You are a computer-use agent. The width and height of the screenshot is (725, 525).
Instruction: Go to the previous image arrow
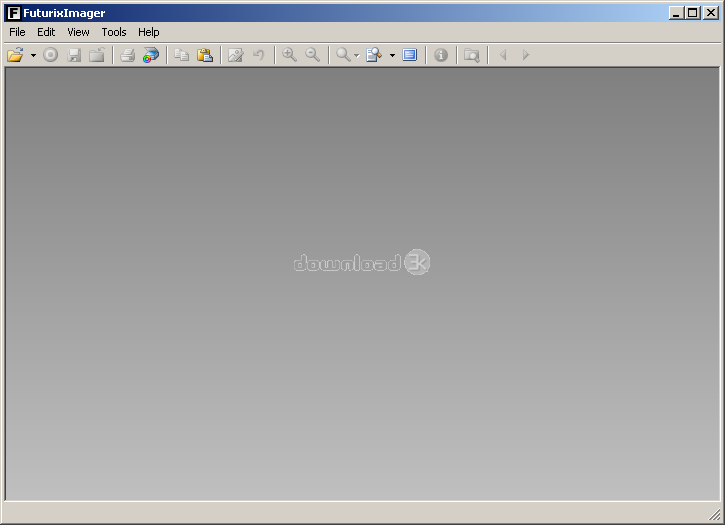click(x=503, y=55)
